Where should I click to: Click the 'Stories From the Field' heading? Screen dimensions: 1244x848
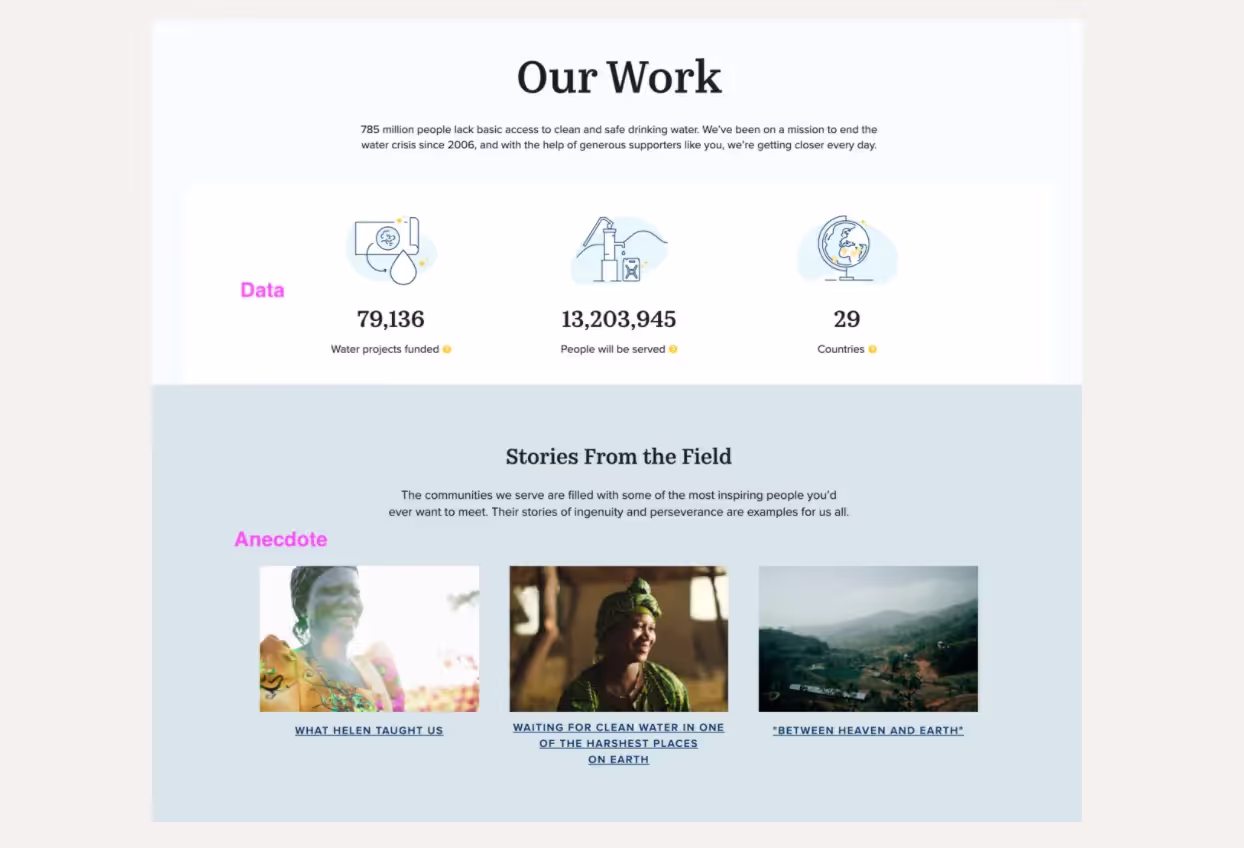[x=618, y=457]
